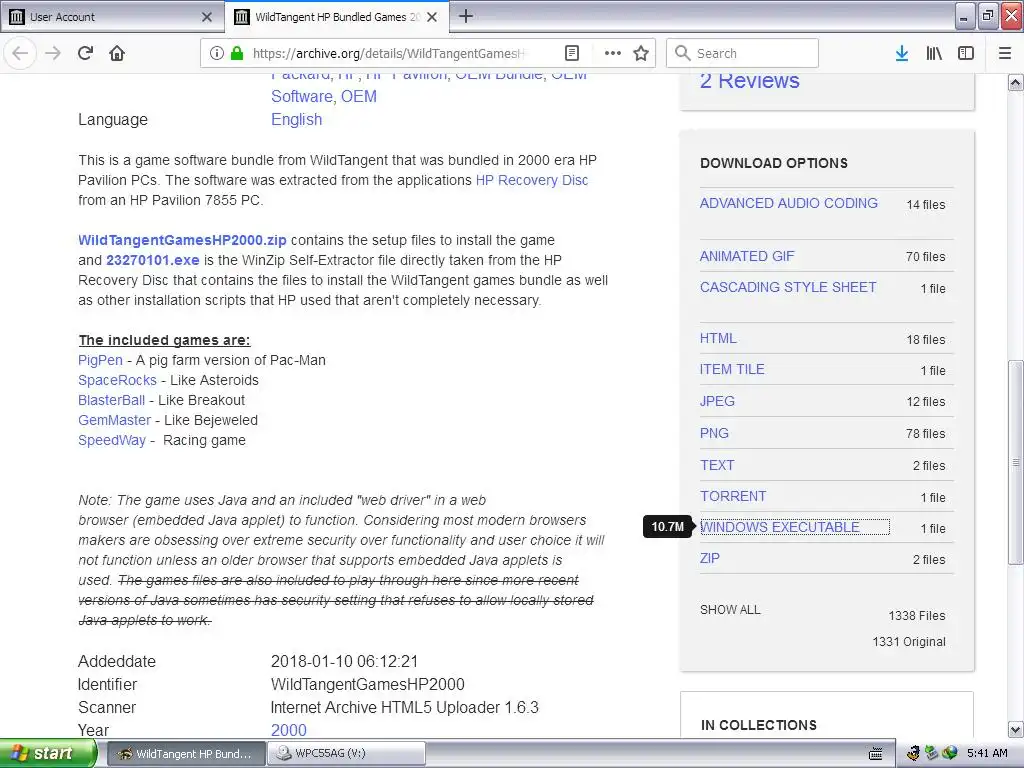Open a new browser tab
The image size is (1024, 768).
(x=466, y=16)
